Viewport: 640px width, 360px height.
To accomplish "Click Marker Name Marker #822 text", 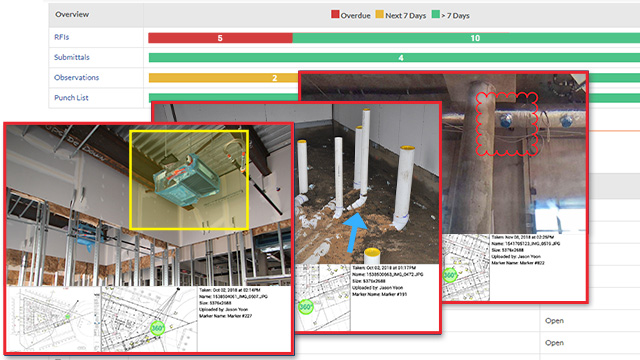I will [x=518, y=263].
